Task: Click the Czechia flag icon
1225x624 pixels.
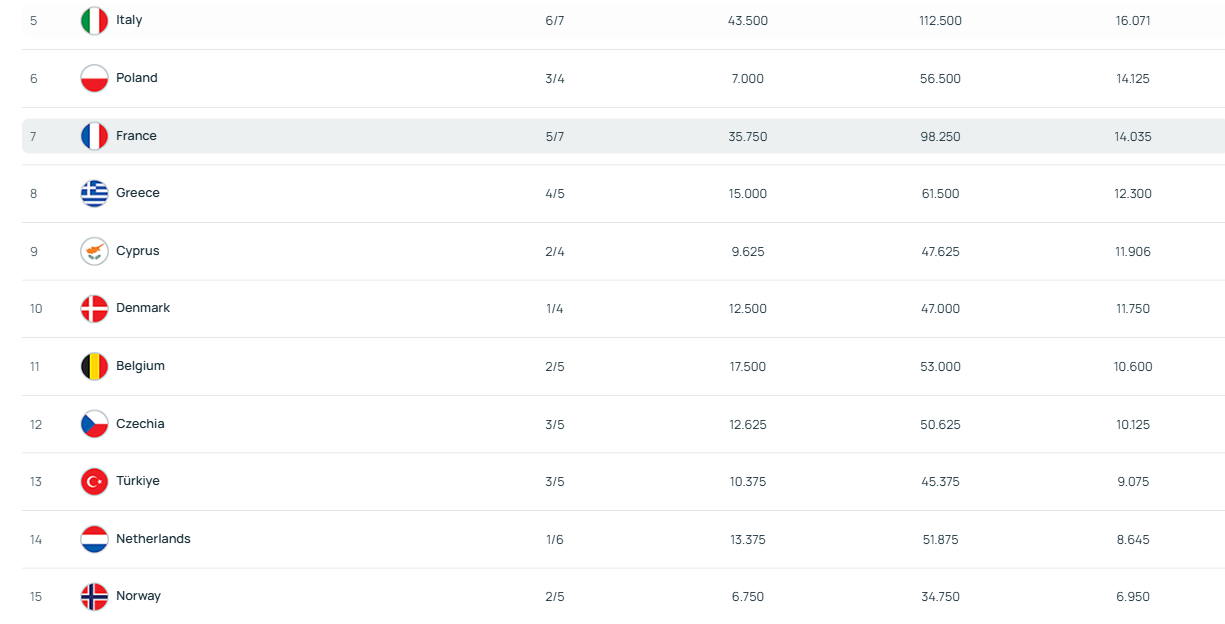Action: tap(94, 424)
